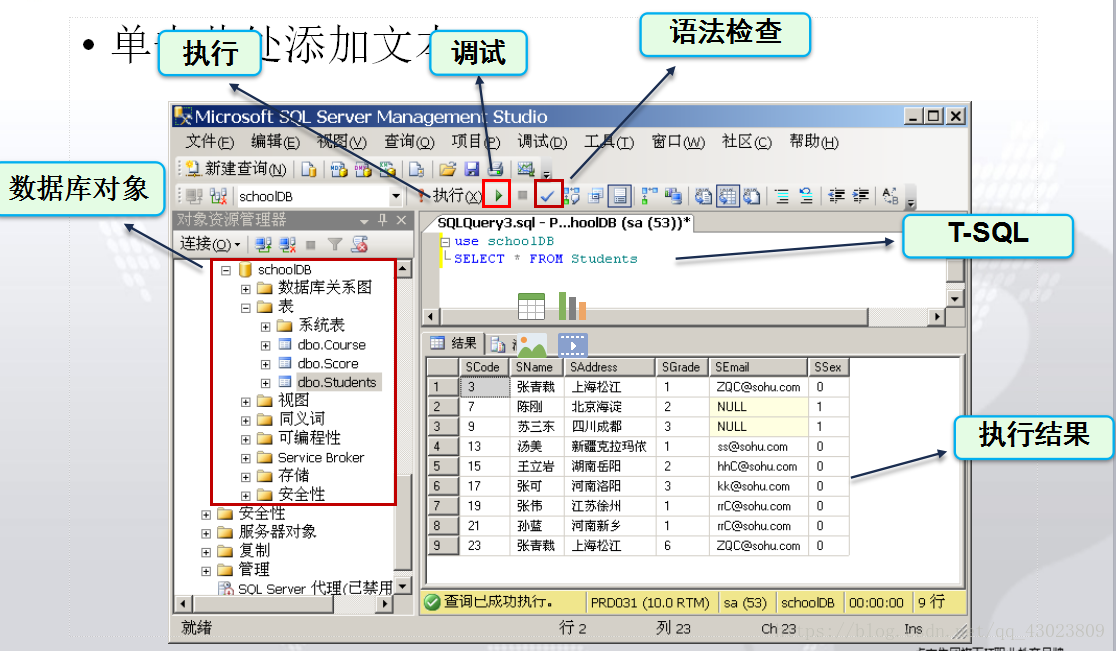
Task: Click the blue checkmark Parse icon
Action: pos(547,195)
